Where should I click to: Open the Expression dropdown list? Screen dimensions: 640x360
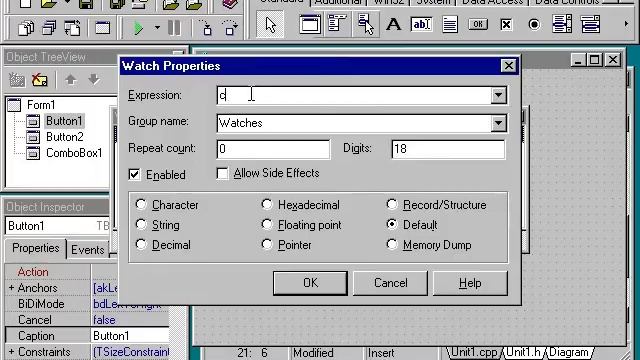coord(498,95)
